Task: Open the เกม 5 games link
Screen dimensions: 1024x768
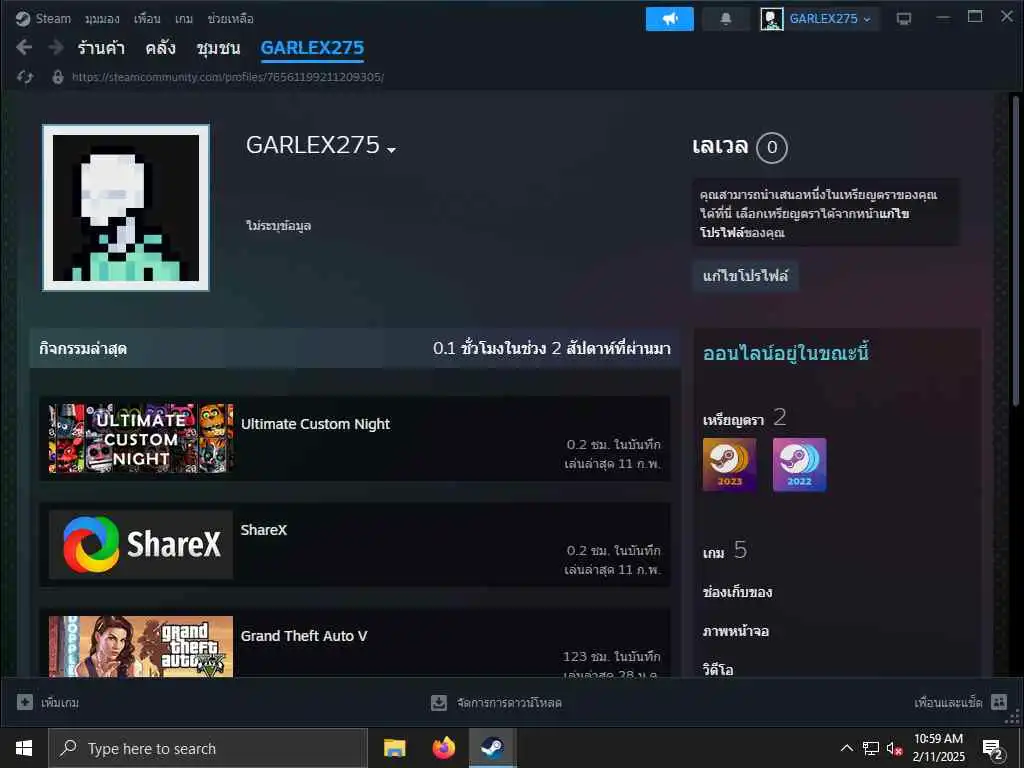Action: coord(725,551)
